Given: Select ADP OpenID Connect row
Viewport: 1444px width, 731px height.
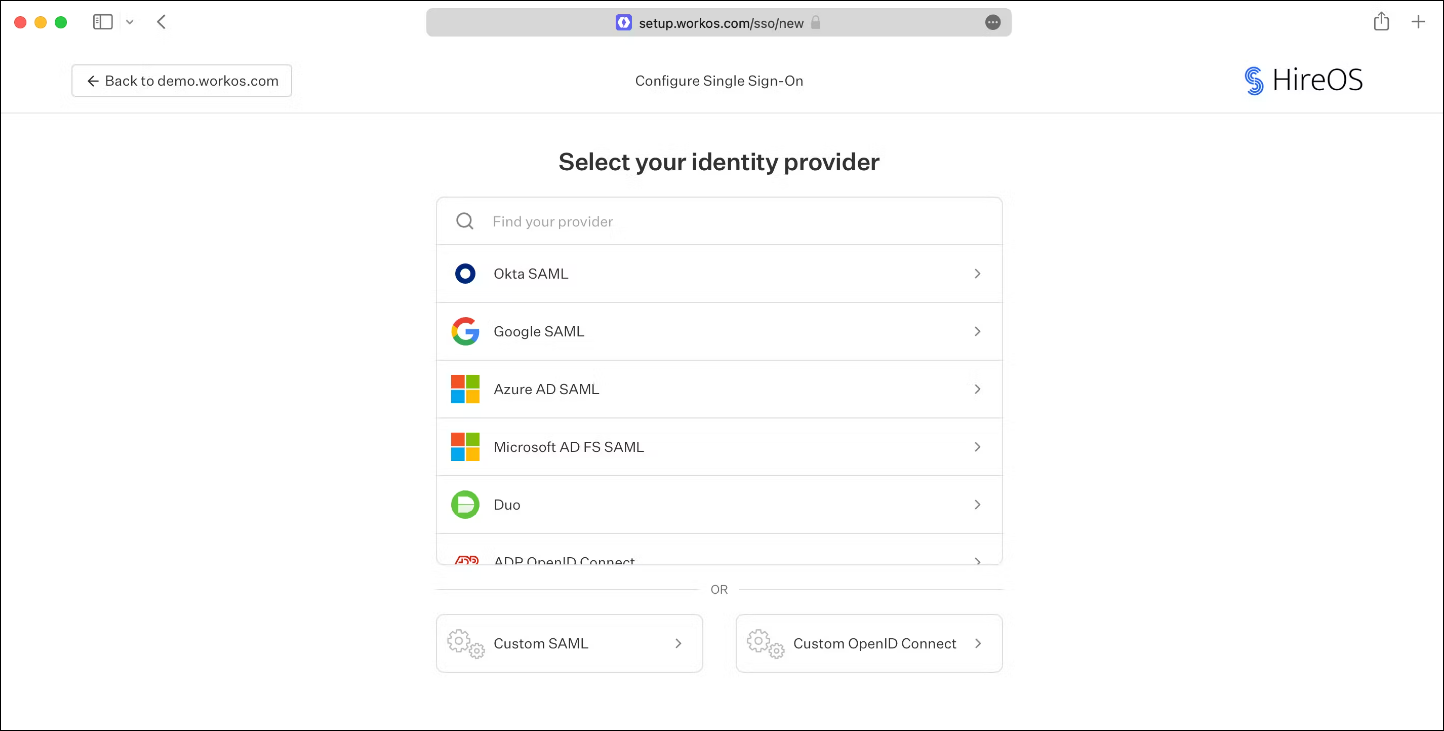Looking at the screenshot, I should pos(719,551).
